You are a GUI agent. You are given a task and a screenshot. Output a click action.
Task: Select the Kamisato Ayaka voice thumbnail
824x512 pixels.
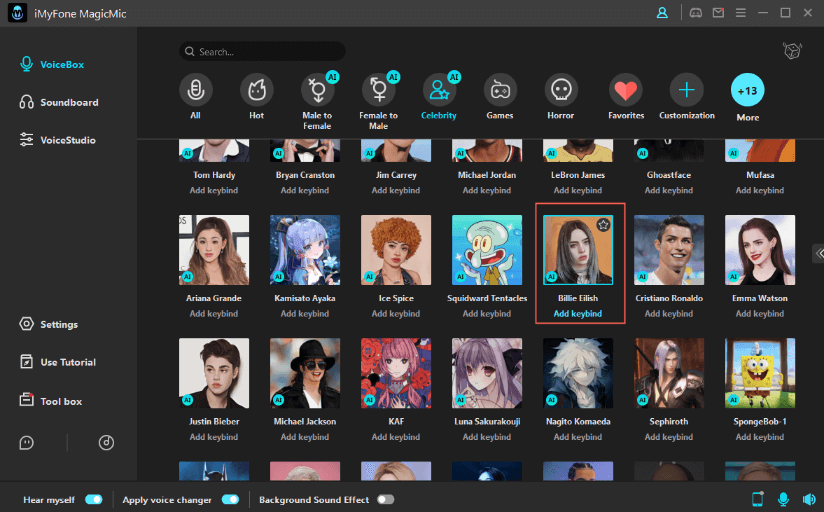tap(305, 250)
